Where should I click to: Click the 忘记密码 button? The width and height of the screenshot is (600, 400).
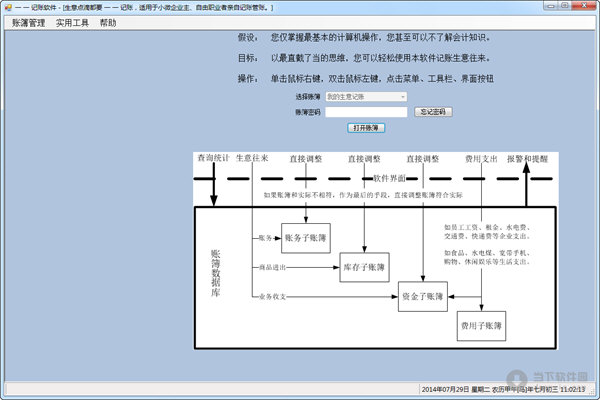pyautogui.click(x=433, y=112)
